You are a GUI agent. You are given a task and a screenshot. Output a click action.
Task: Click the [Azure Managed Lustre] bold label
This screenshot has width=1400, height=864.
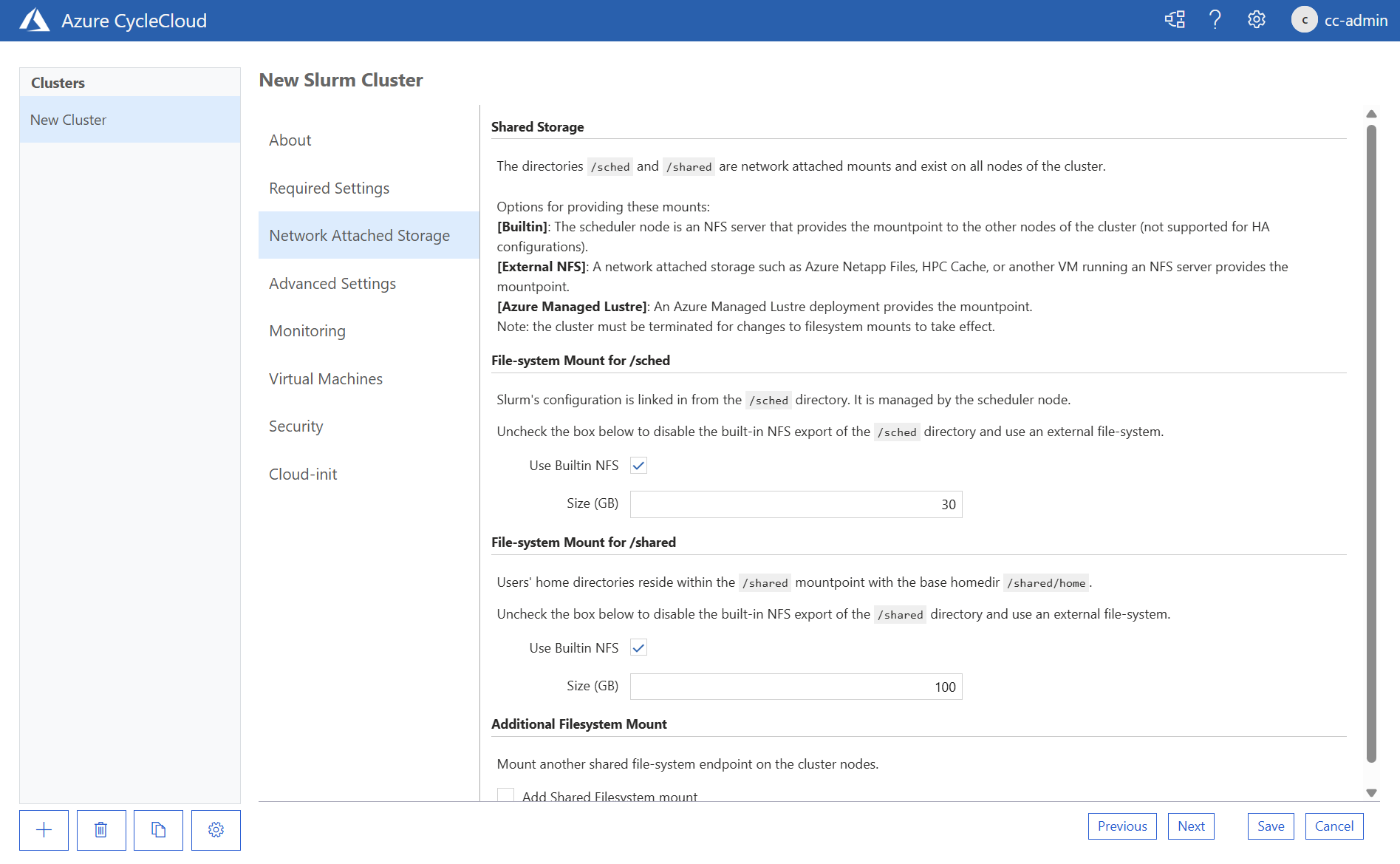(x=572, y=307)
